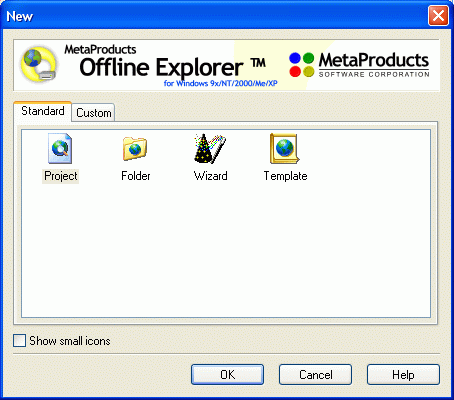Click the Project label text

(x=61, y=176)
